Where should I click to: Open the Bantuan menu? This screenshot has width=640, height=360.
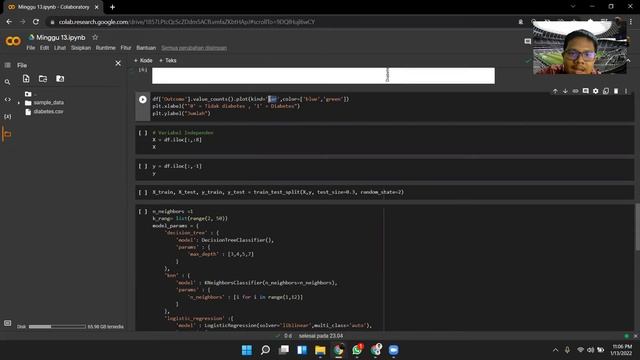146,48
